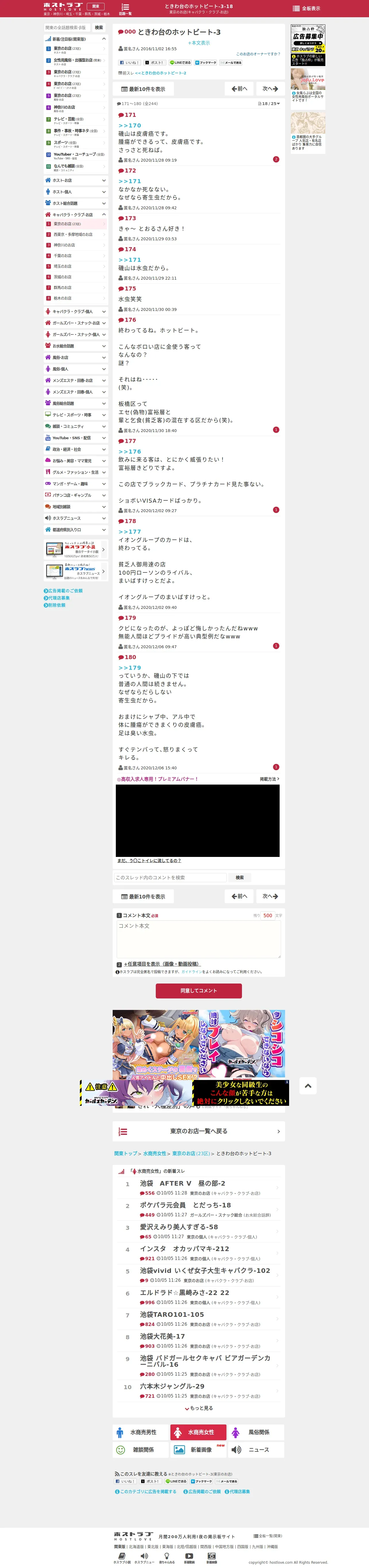Screen dimensions: 369x1568
Task: Expand the パチンコ店・ギャンブル sidebar category
Action: click(76, 495)
